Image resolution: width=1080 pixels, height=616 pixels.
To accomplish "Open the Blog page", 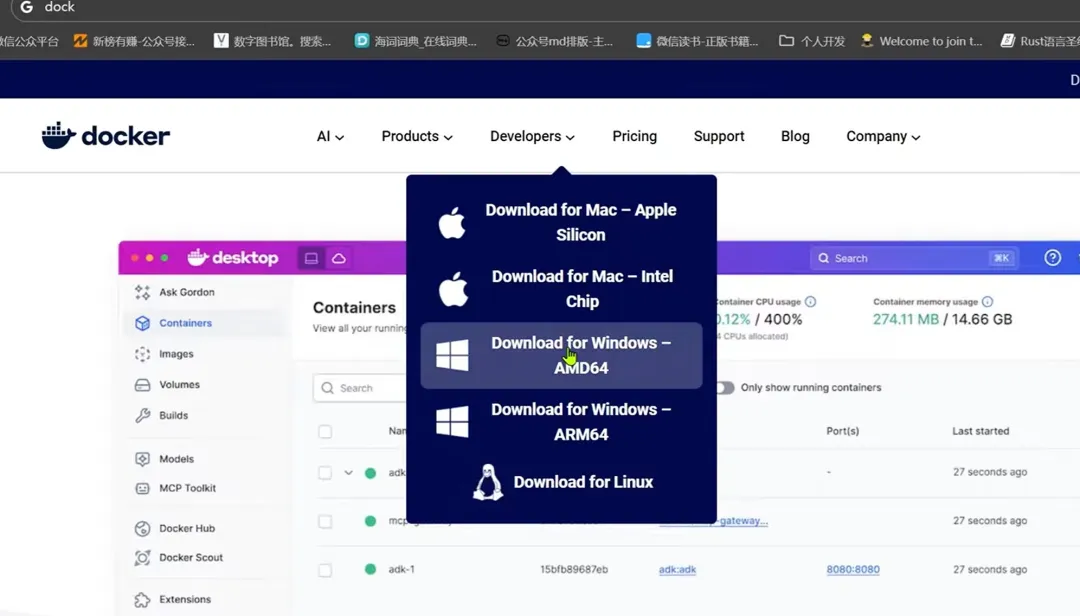I will click(795, 136).
